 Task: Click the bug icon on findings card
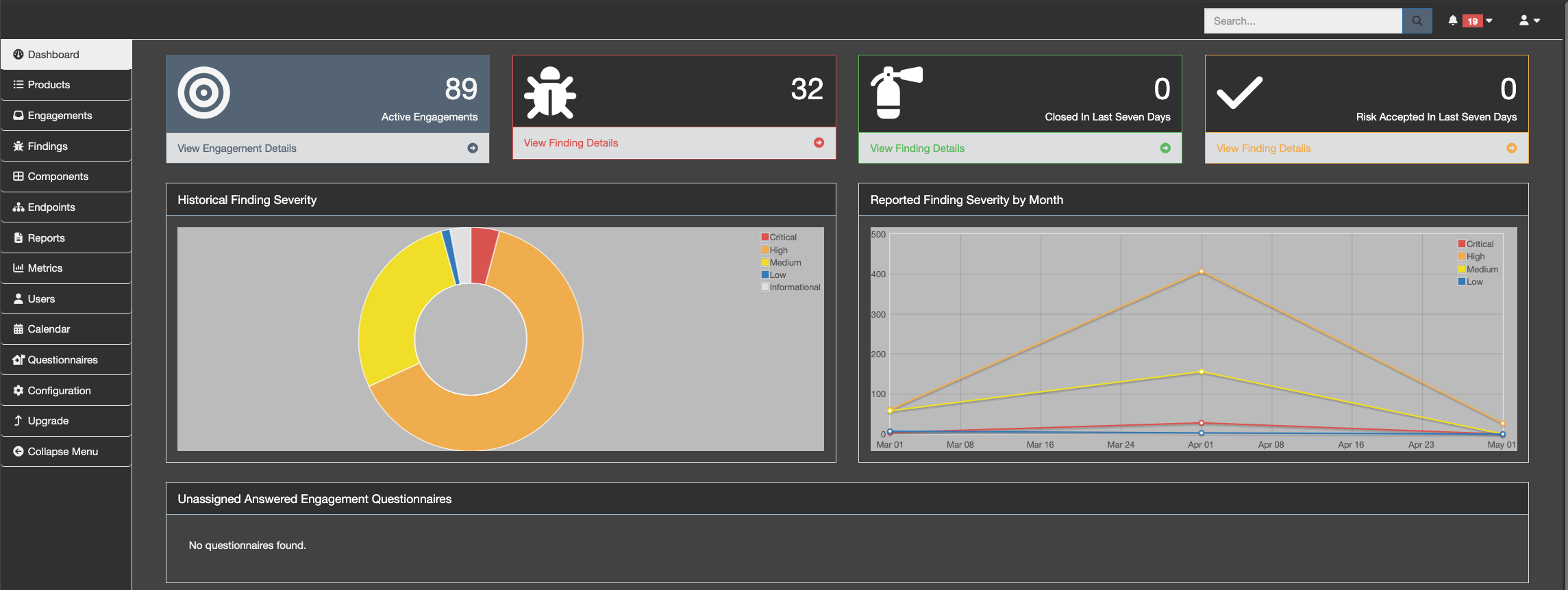tap(549, 92)
